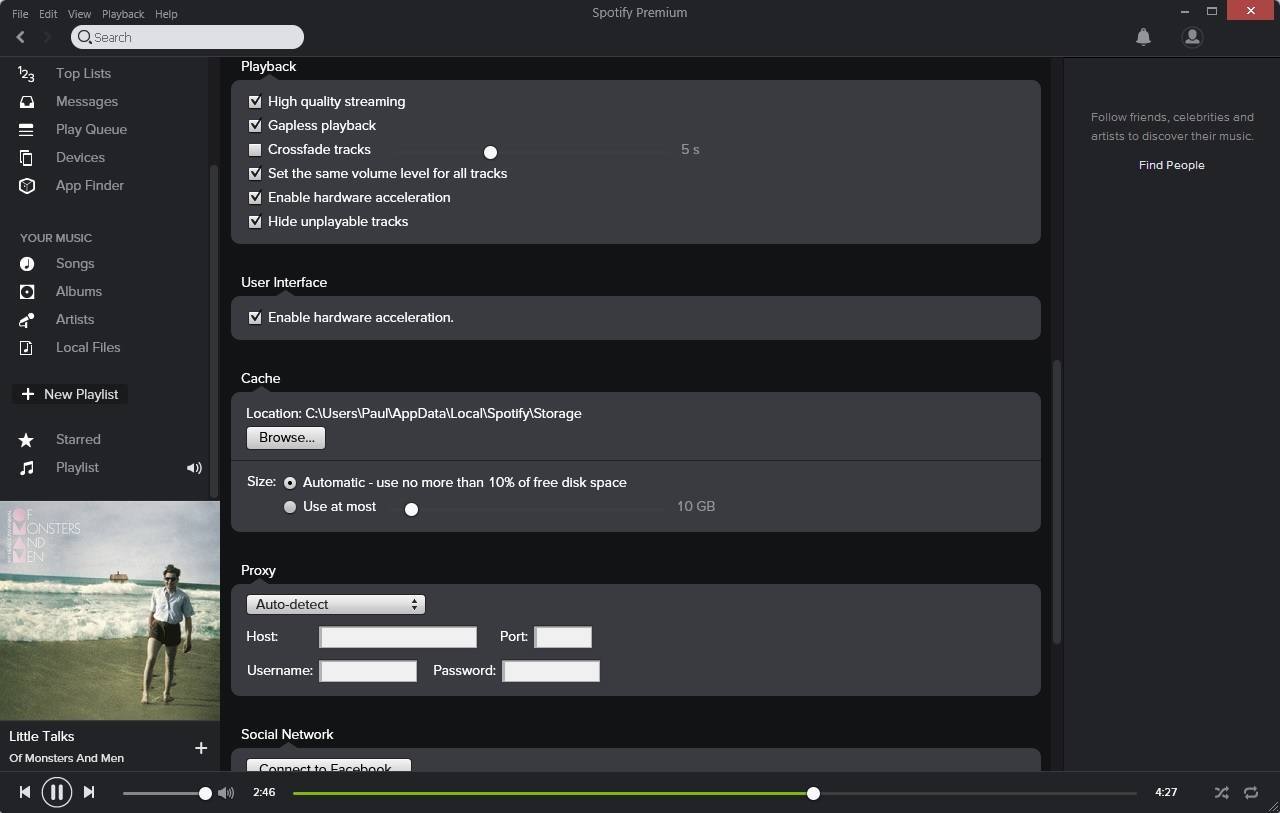Click the proxy Host field
The width and height of the screenshot is (1280, 813).
[398, 637]
